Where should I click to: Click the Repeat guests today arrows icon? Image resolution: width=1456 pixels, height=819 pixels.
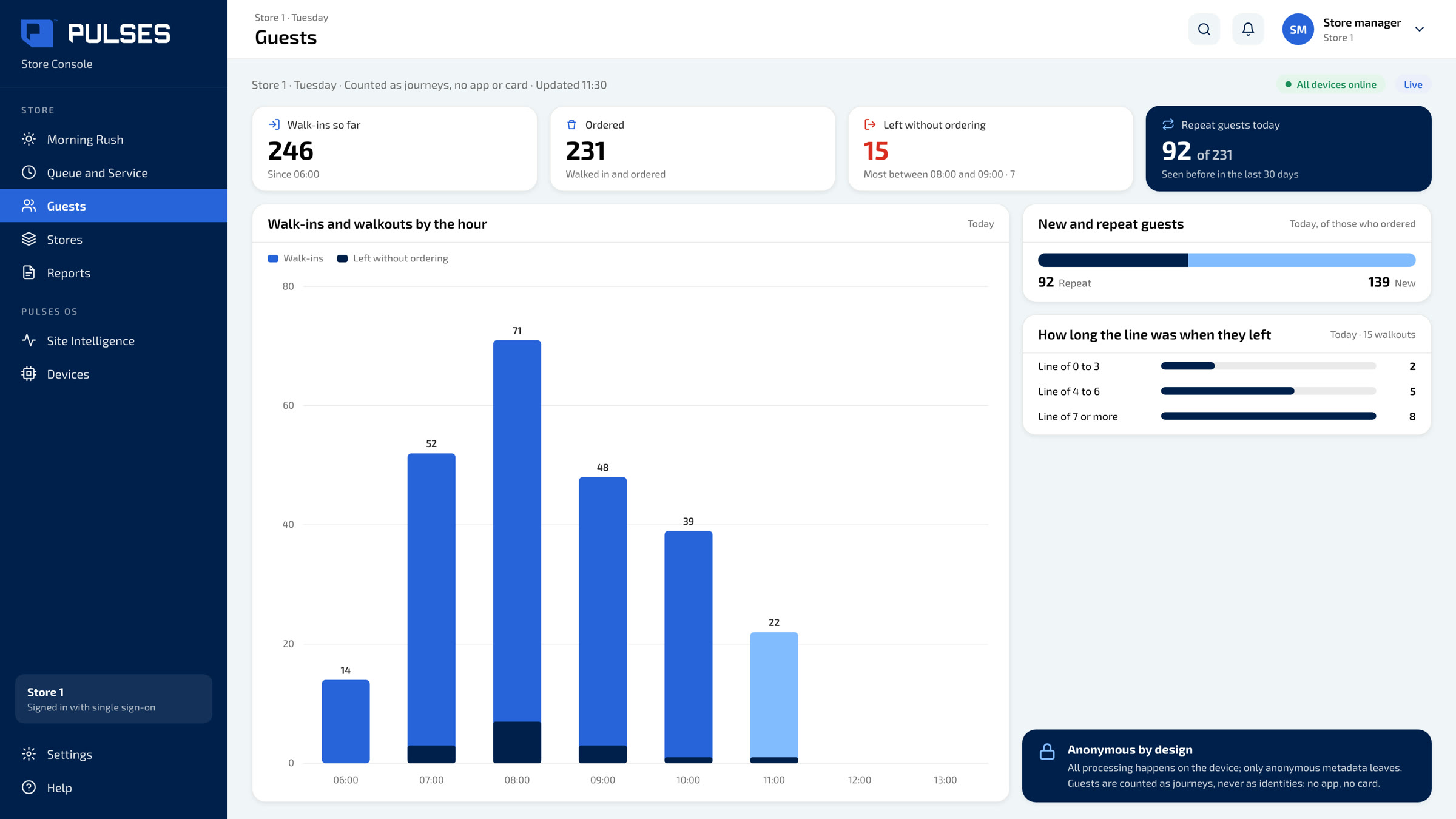coord(1168,124)
